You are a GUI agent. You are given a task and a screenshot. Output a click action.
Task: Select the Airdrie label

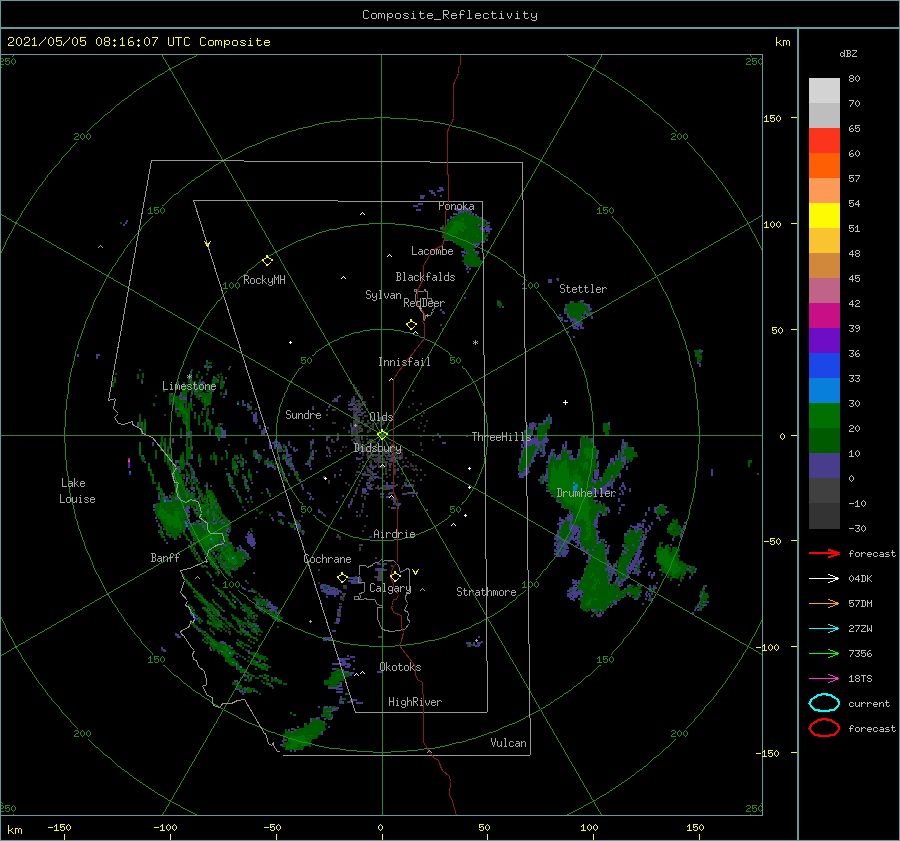tap(394, 534)
